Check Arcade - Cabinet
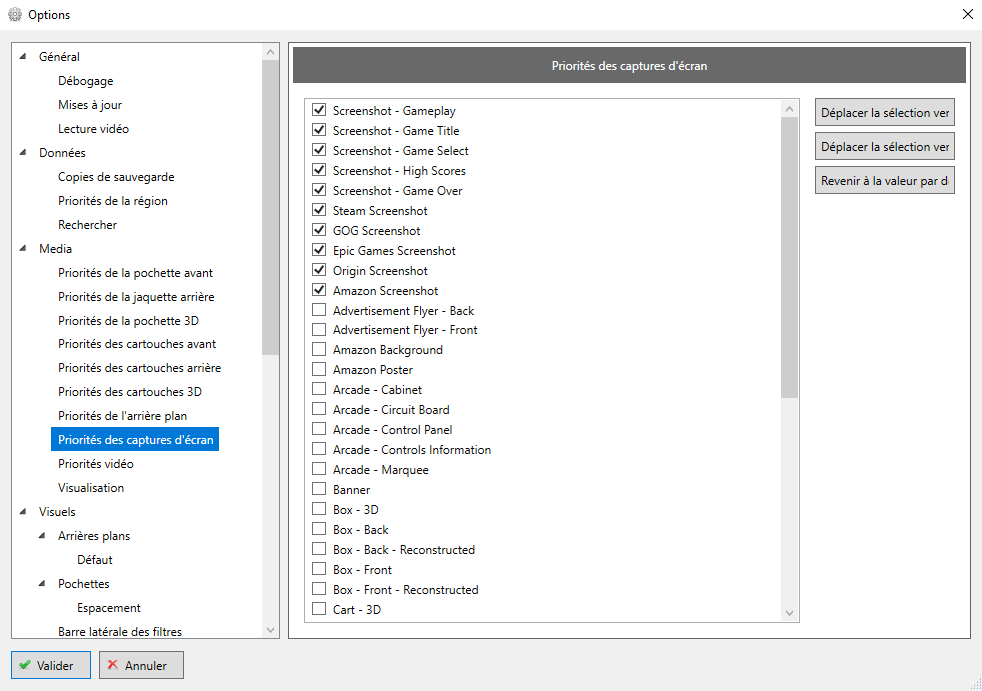 (319, 389)
